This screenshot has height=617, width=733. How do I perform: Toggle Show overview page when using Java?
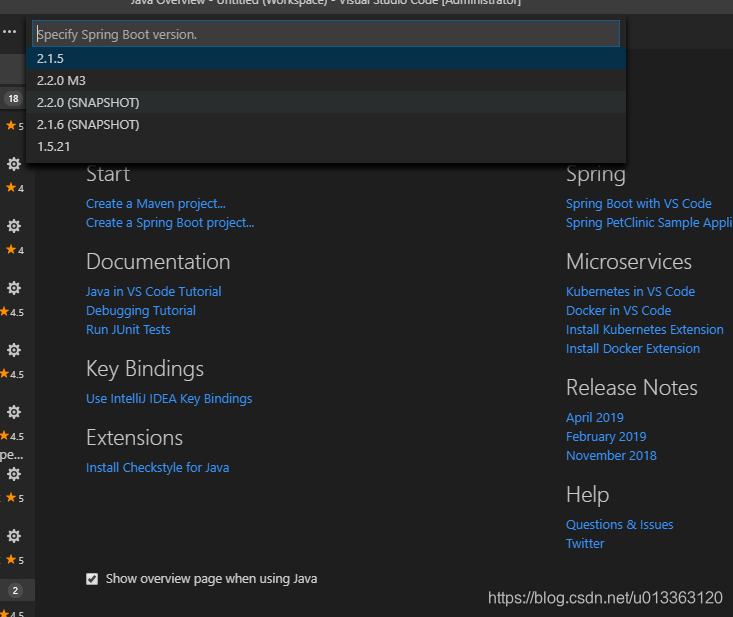click(92, 579)
